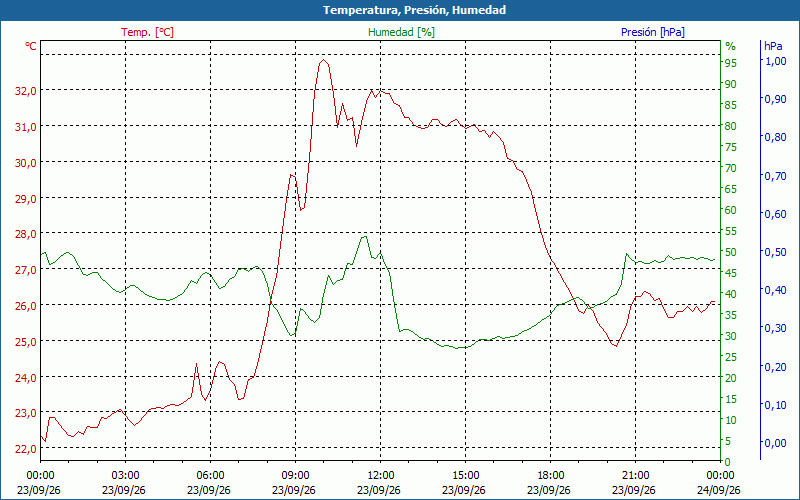Click the 50 humidity axis tick label
Screen dimensions: 800x500
pyautogui.click(x=731, y=252)
